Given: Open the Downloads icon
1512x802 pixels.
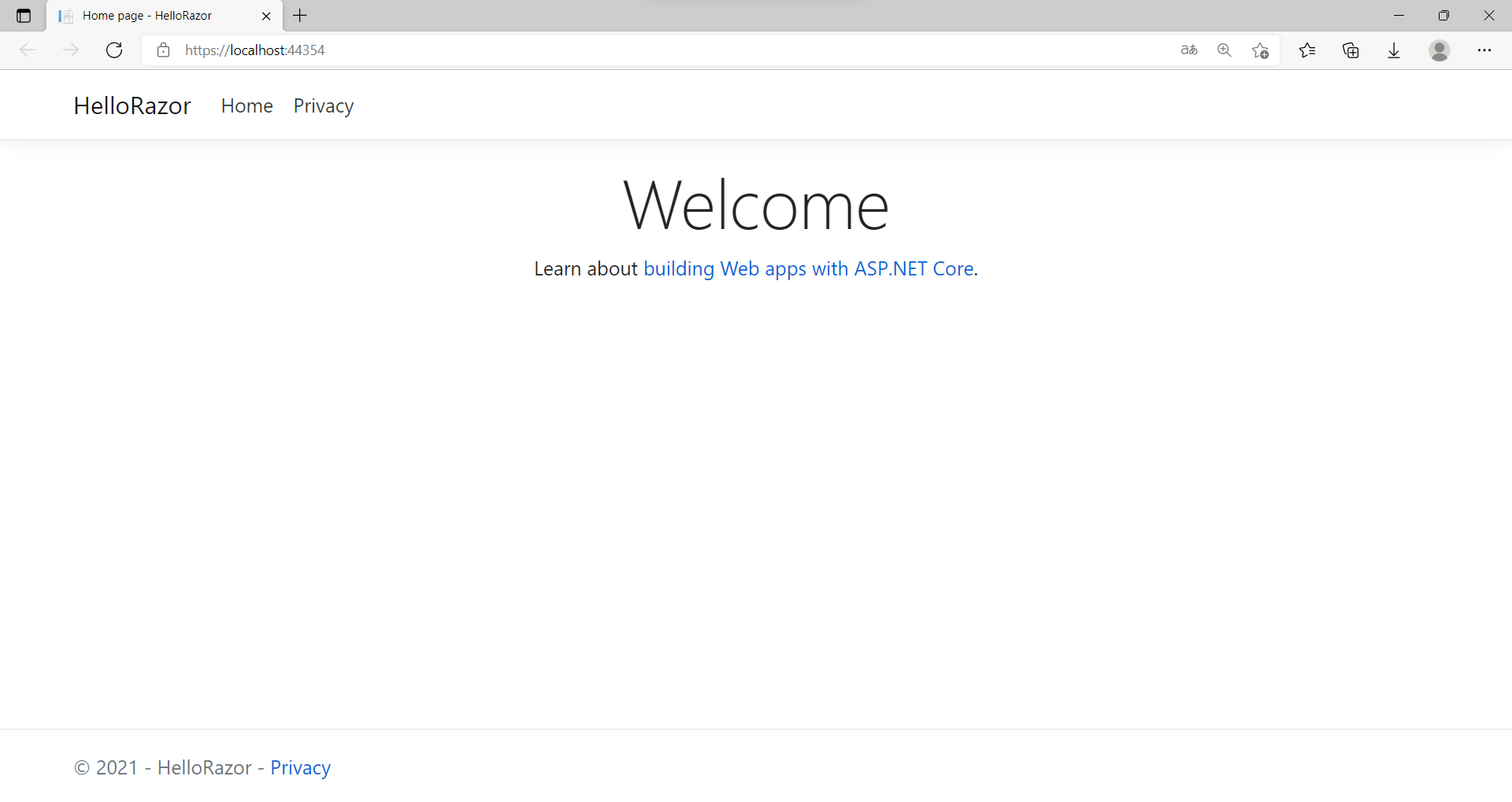Looking at the screenshot, I should pos(1394,50).
